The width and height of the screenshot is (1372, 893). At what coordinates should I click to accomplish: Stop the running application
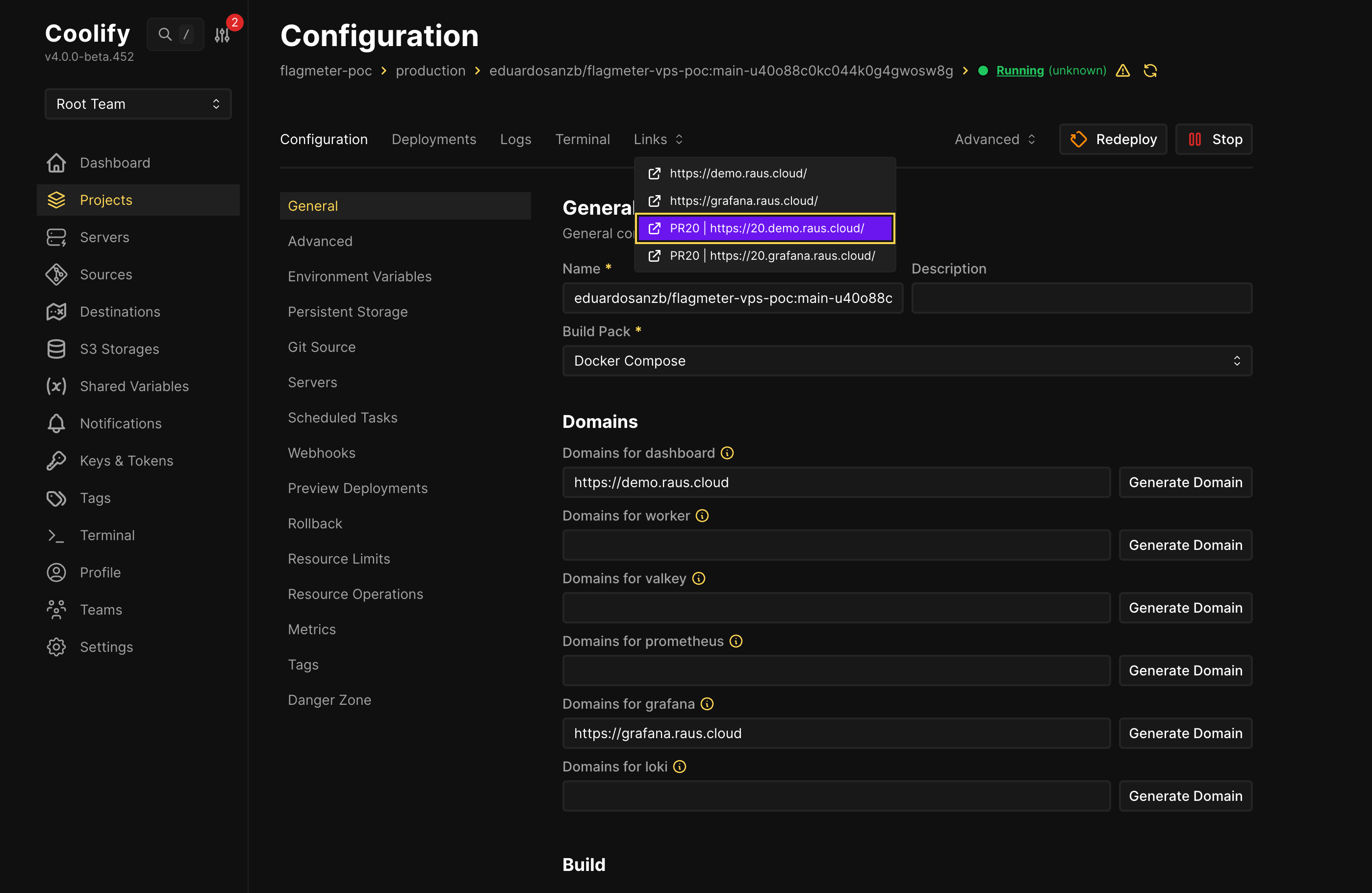pyautogui.click(x=1214, y=139)
